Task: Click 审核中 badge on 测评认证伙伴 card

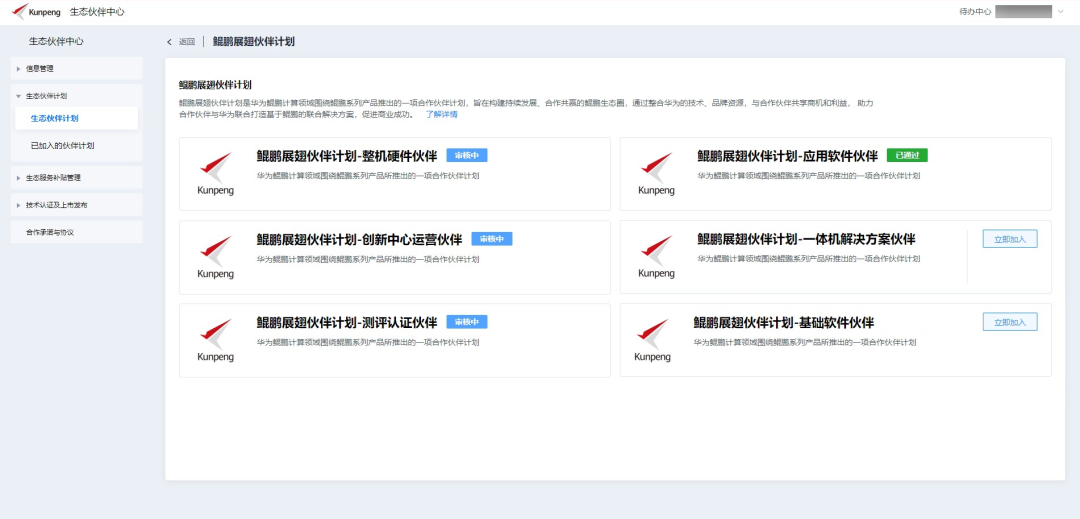Action: click(x=466, y=322)
